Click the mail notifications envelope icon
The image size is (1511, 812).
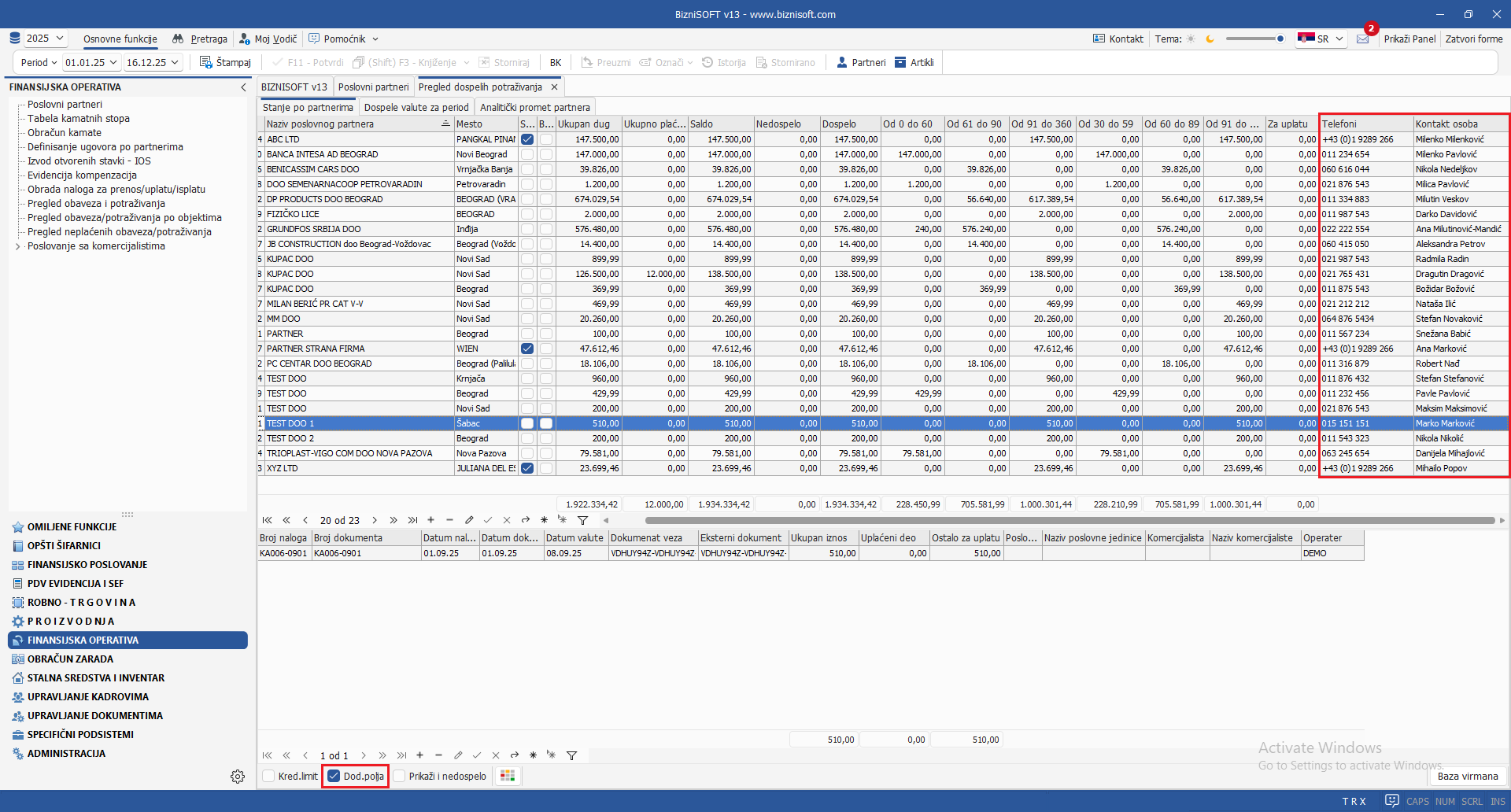pyautogui.click(x=1363, y=39)
